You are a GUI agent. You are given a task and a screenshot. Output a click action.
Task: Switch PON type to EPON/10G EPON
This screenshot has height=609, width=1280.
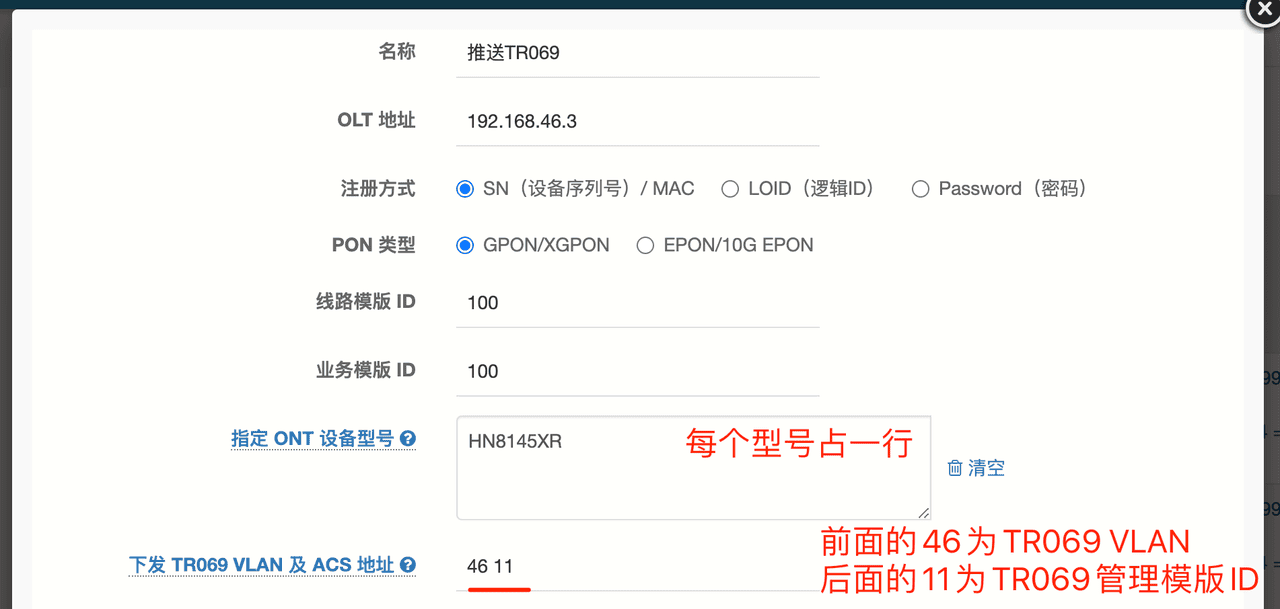[x=646, y=245]
